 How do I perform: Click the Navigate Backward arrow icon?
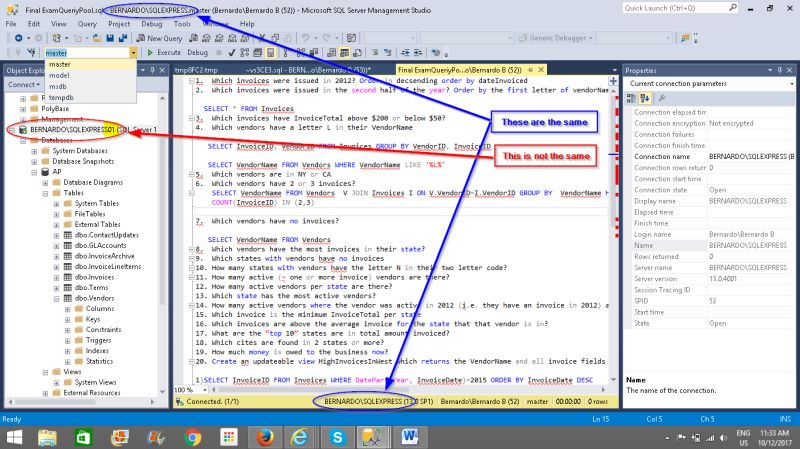(x=18, y=38)
